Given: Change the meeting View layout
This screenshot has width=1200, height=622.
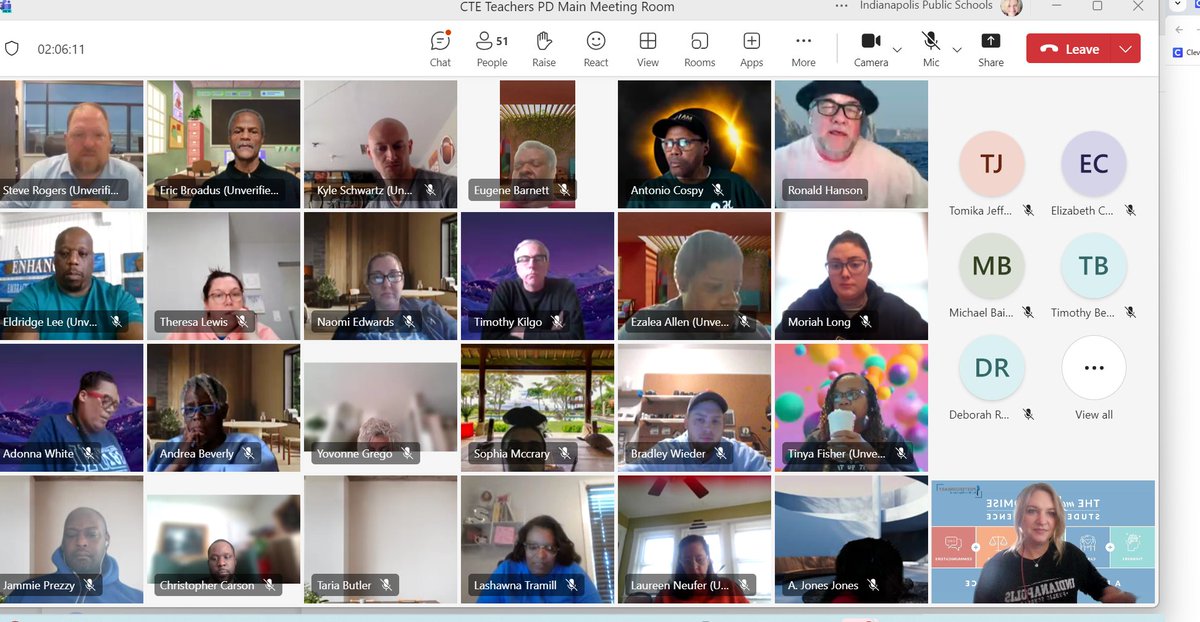Looking at the screenshot, I should coord(648,48).
